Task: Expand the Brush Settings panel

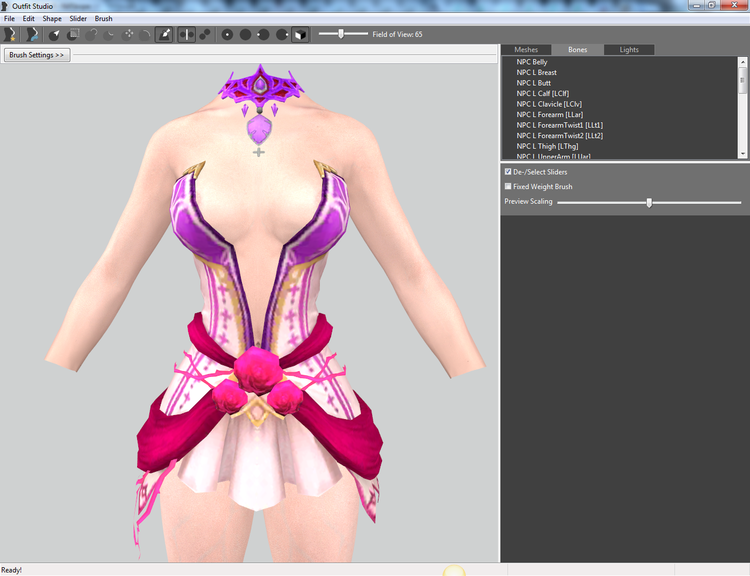Action: tap(37, 55)
